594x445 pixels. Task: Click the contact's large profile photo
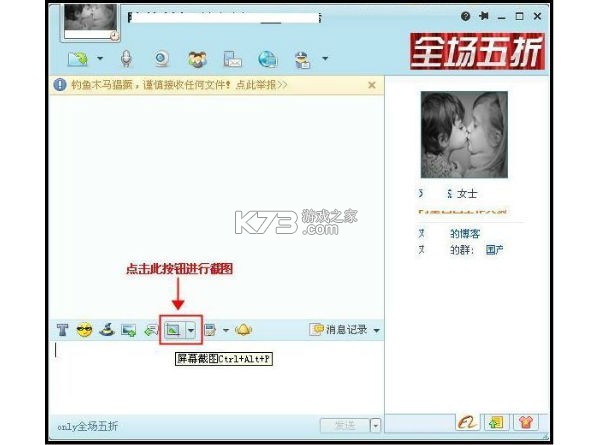[464, 134]
